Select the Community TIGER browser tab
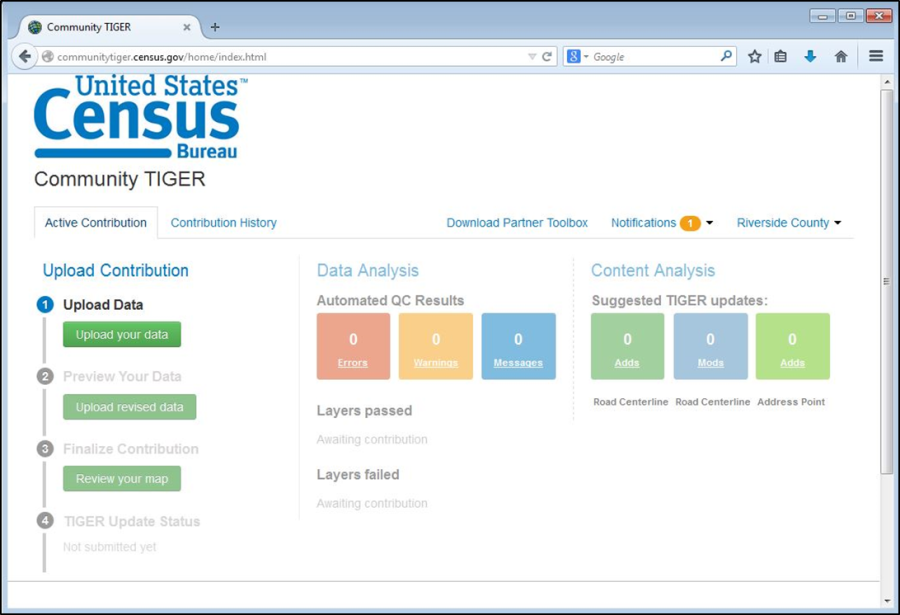900x615 pixels. [109, 27]
